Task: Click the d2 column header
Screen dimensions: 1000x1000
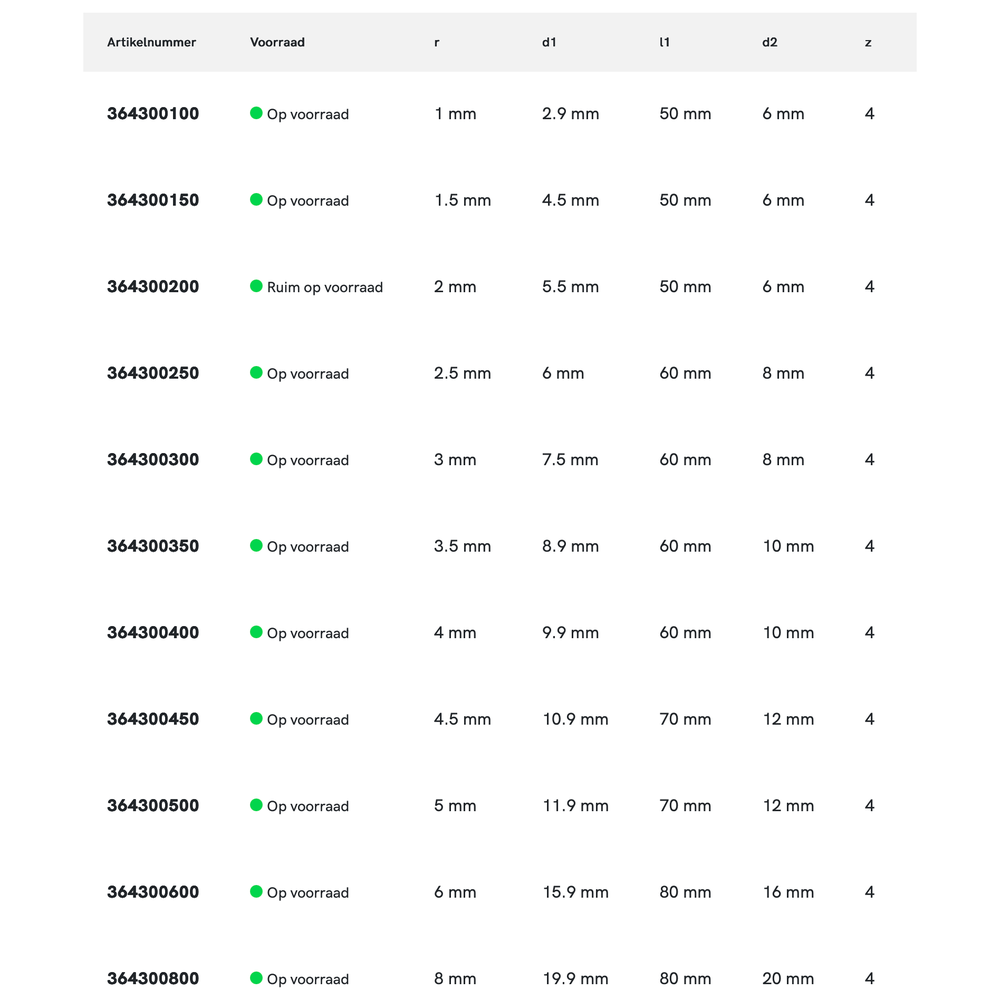Action: [769, 42]
